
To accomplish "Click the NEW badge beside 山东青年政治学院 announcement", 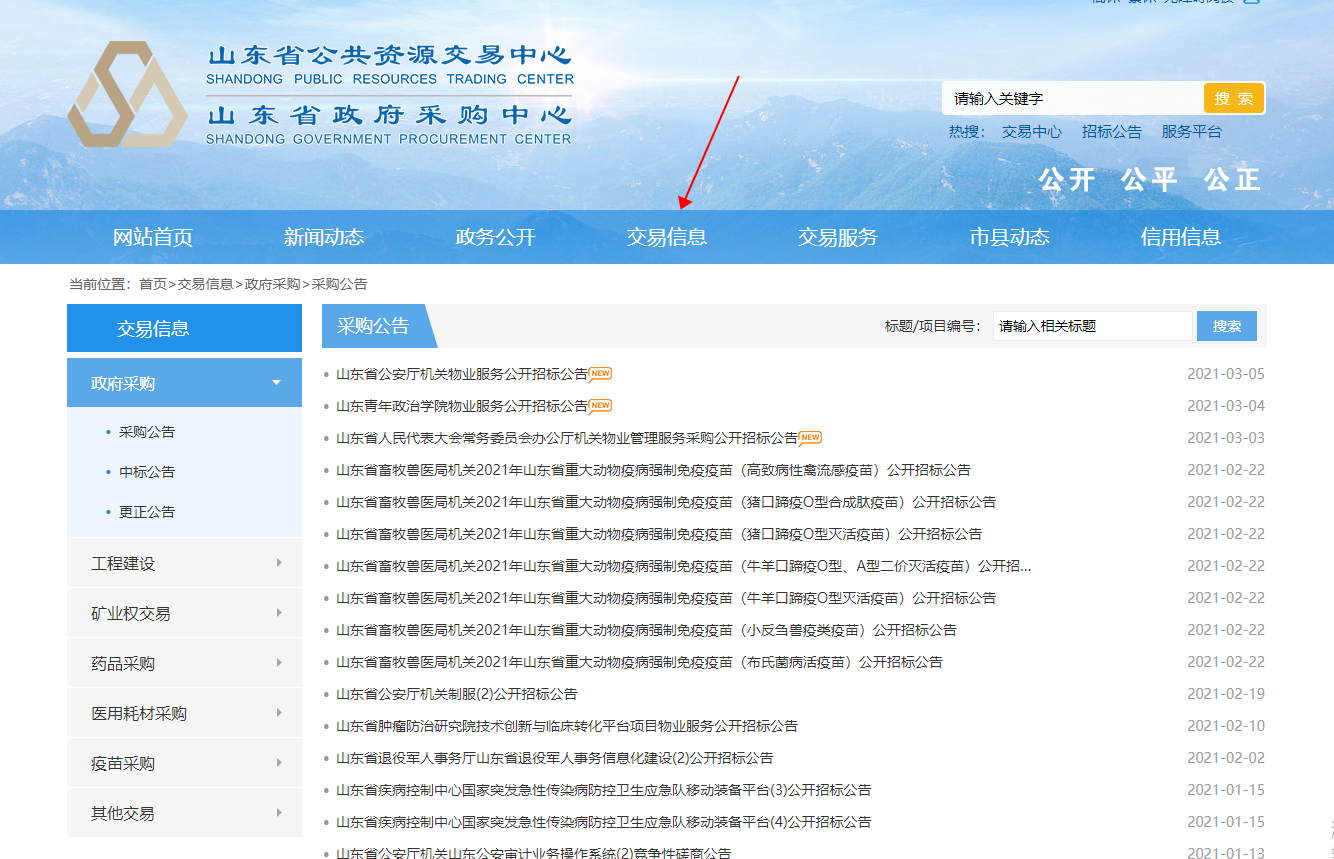I will pos(600,406).
